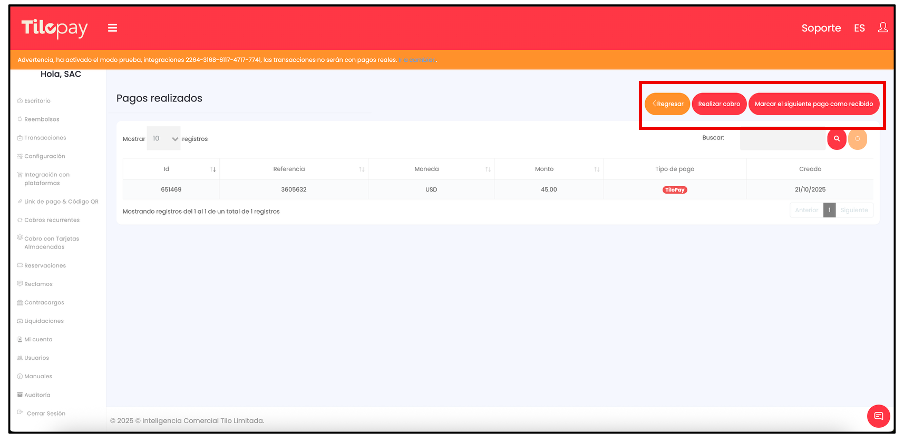Viewport: 902px width, 440px height.
Task: Click Marcar el siguiente pago como recibido
Action: click(814, 103)
